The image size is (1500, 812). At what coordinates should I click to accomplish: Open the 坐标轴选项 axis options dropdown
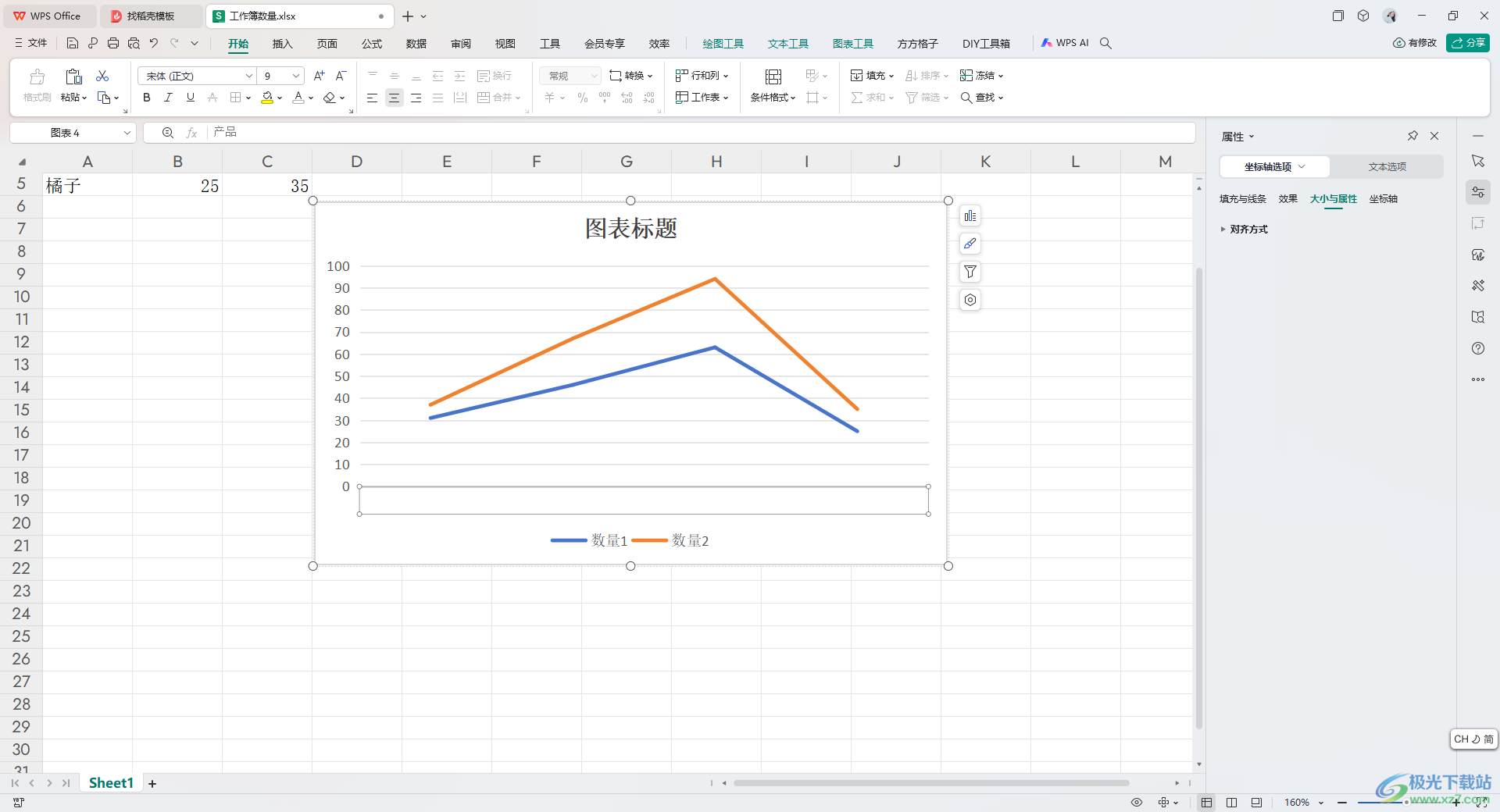[1274, 167]
